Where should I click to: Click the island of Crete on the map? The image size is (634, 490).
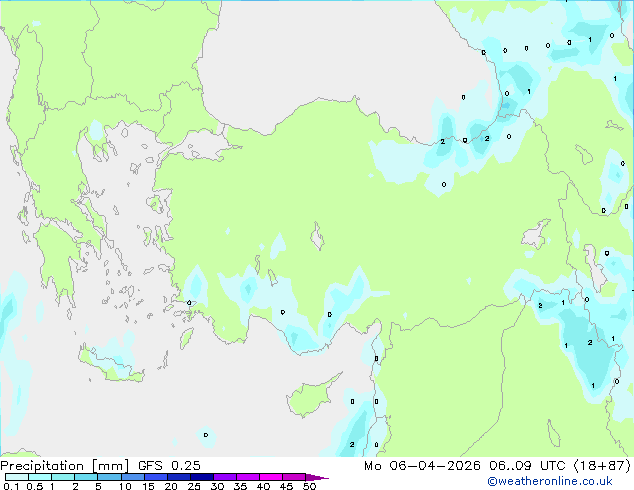[x=109, y=365]
